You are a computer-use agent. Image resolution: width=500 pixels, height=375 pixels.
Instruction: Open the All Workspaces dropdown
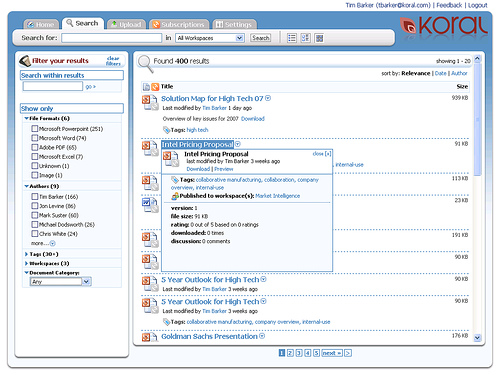tap(210, 38)
